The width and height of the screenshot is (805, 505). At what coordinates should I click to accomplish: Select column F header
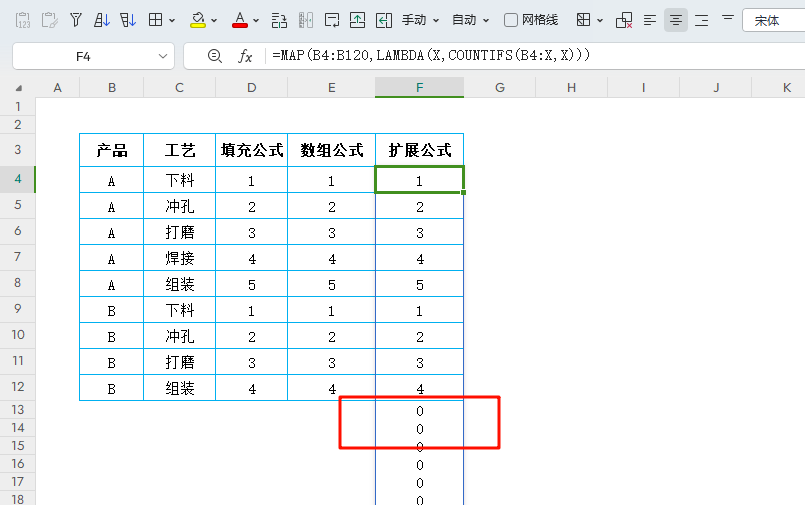click(x=419, y=87)
